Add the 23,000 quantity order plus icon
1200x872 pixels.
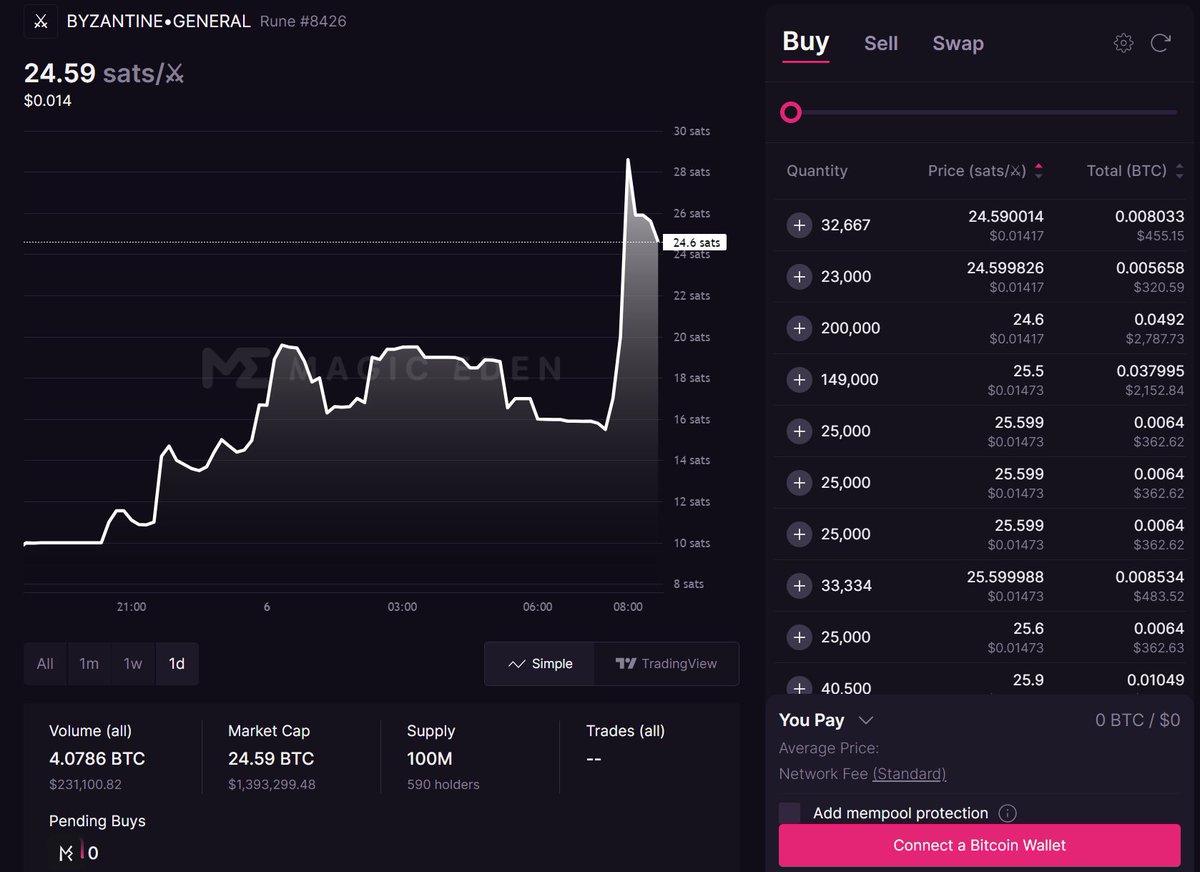coord(799,276)
